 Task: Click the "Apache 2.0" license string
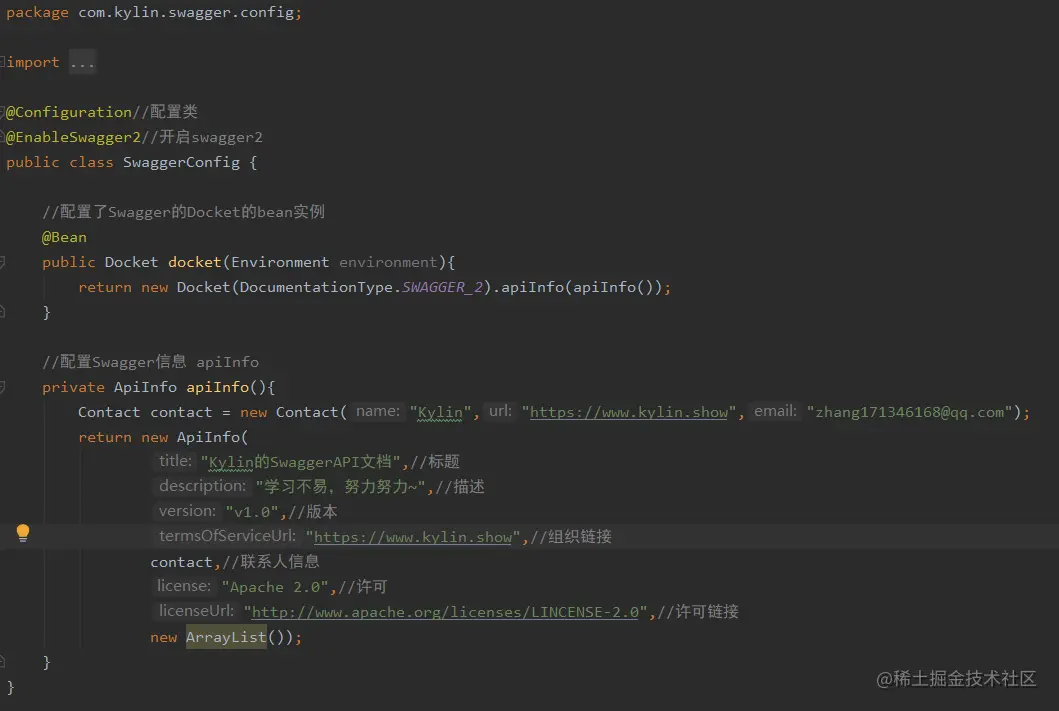[275, 587]
